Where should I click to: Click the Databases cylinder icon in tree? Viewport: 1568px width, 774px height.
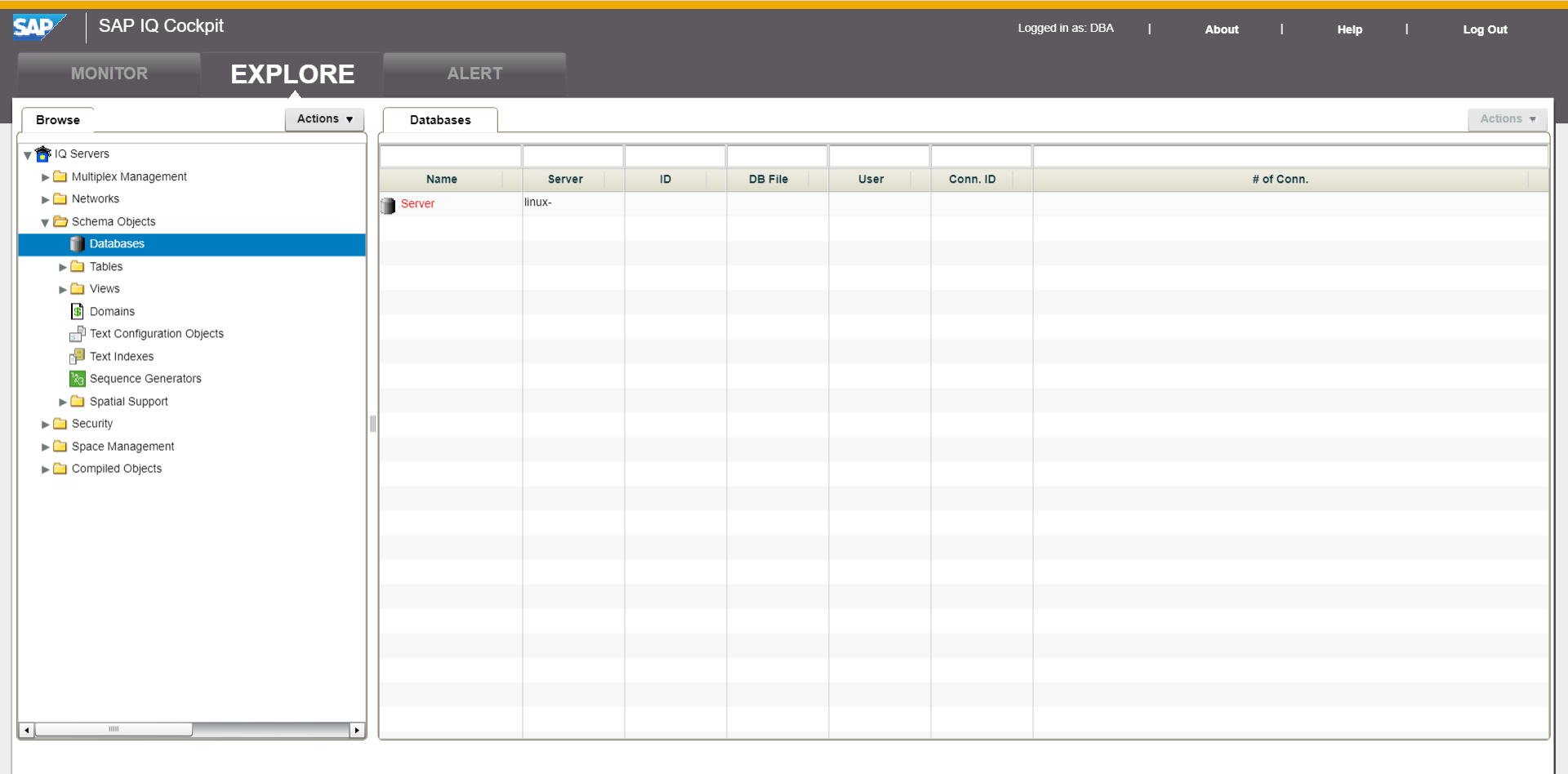pyautogui.click(x=78, y=243)
